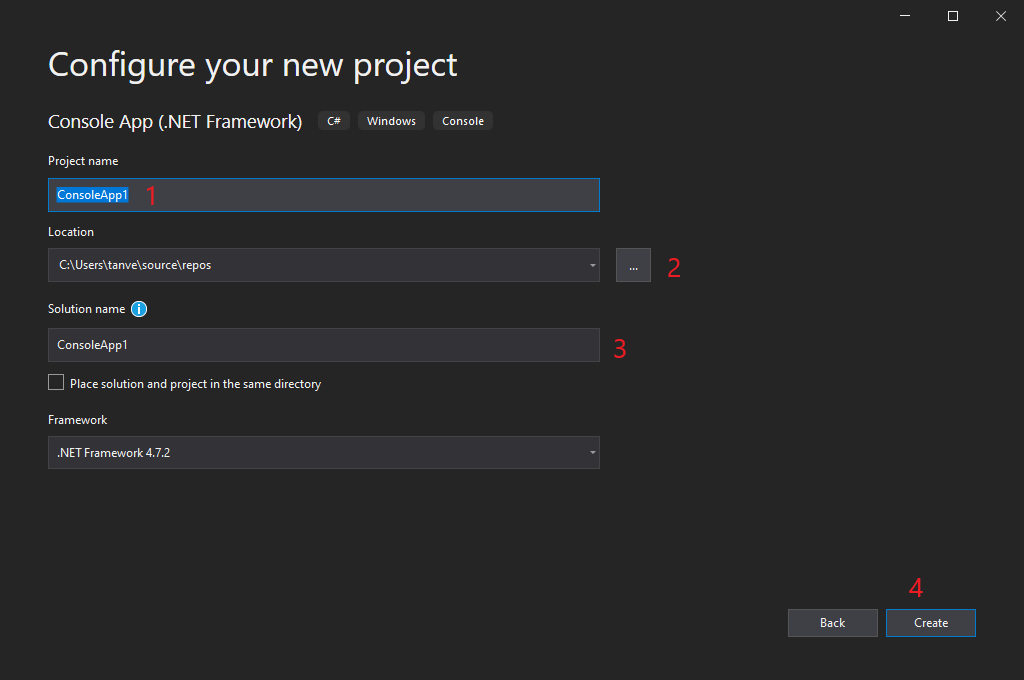The image size is (1024, 680).
Task: Click the Location path text C:\Users\tanve\source\repos
Action: (x=135, y=266)
